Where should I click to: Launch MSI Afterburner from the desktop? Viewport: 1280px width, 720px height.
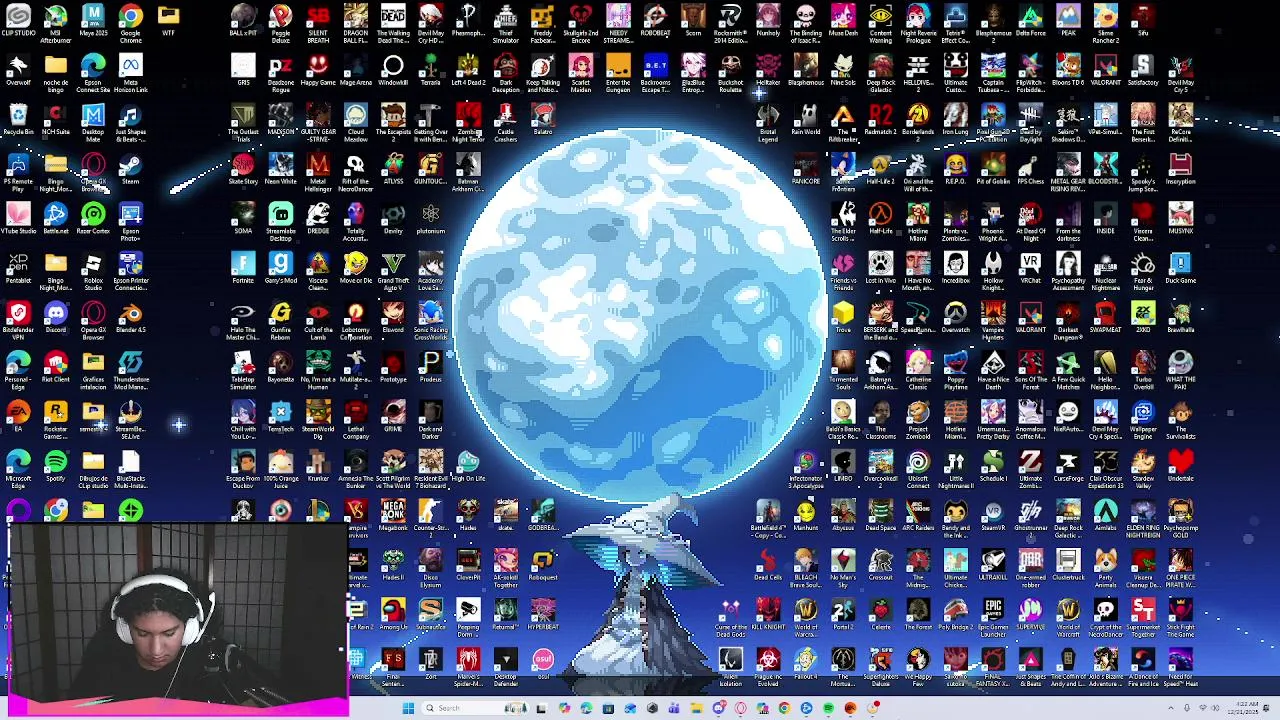click(56, 22)
